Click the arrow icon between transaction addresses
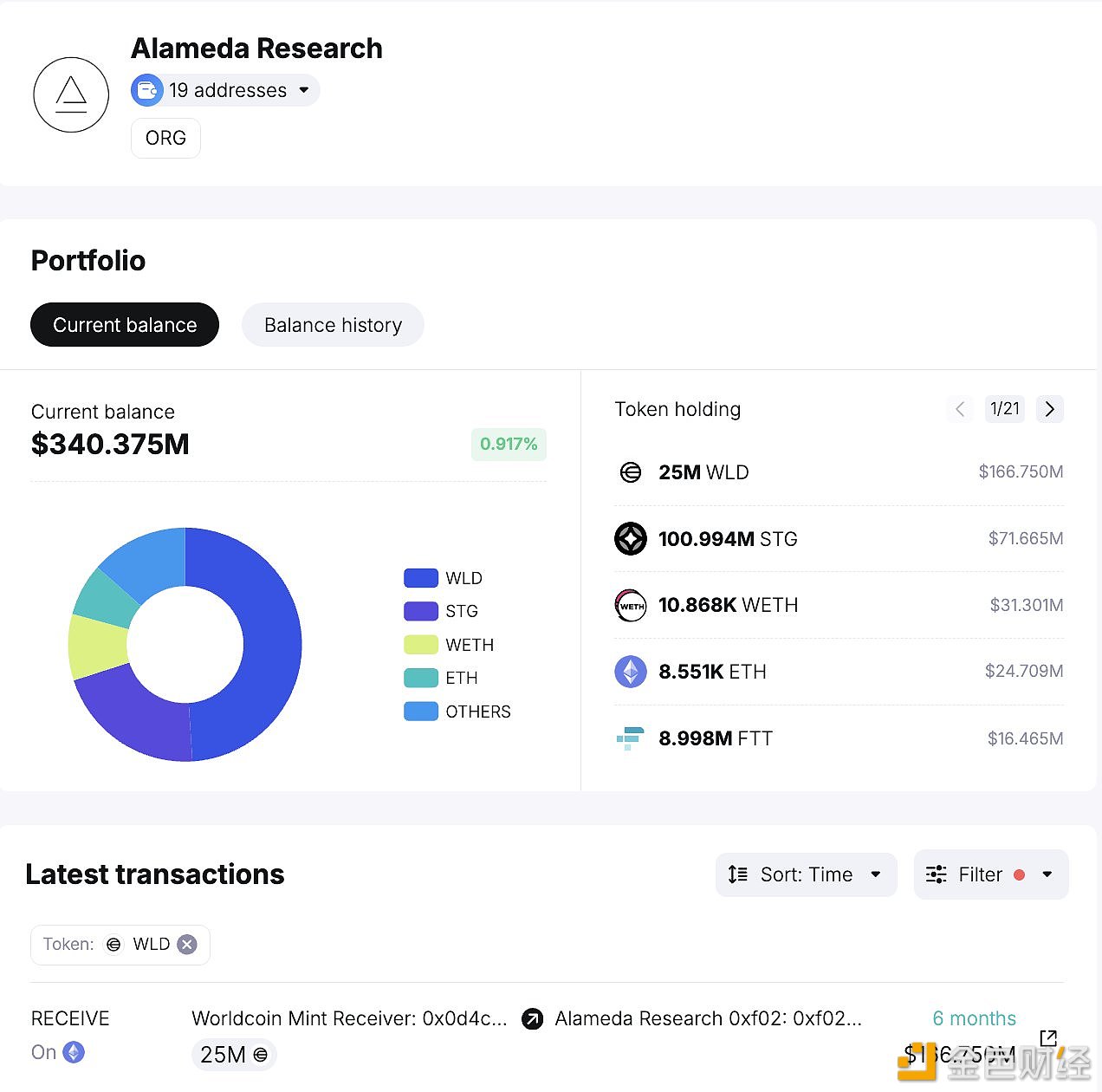 click(533, 1019)
